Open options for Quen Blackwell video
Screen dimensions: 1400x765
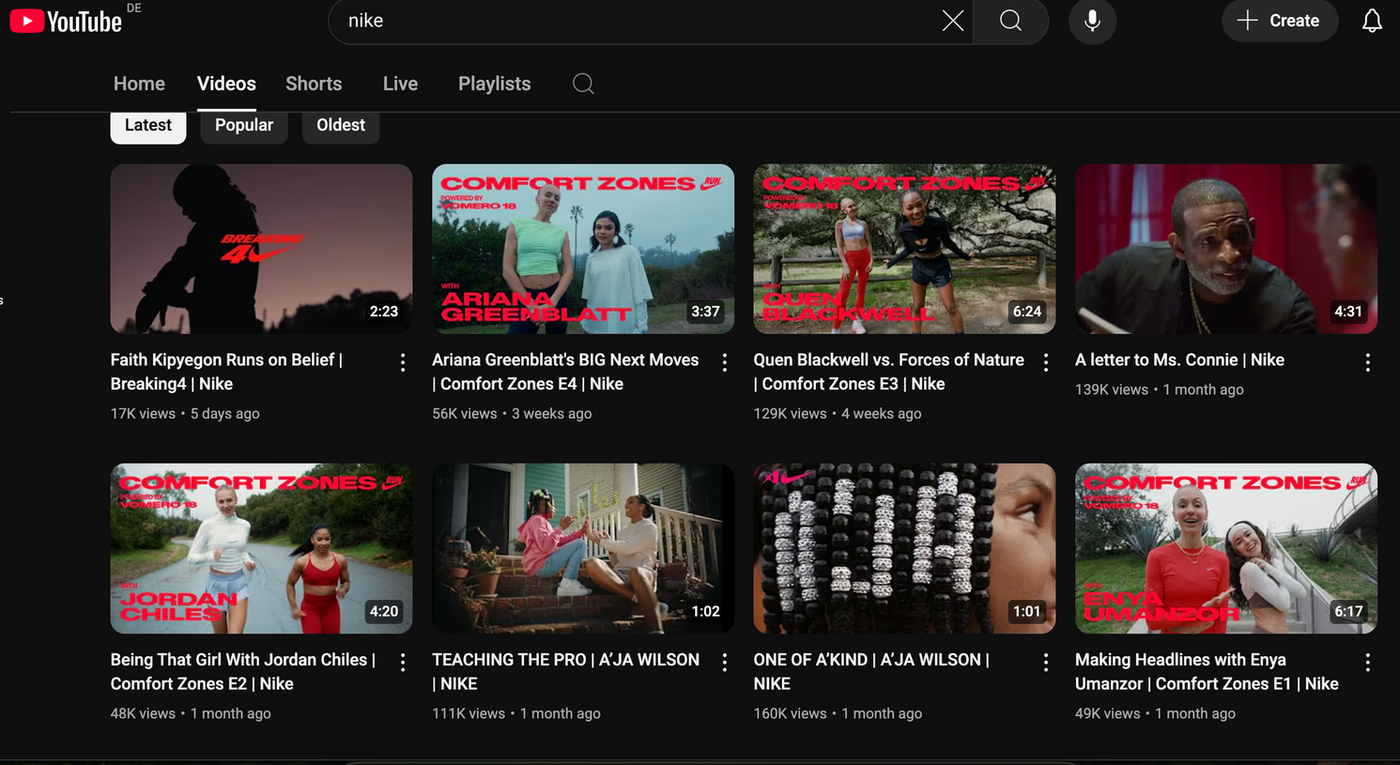(x=1046, y=362)
